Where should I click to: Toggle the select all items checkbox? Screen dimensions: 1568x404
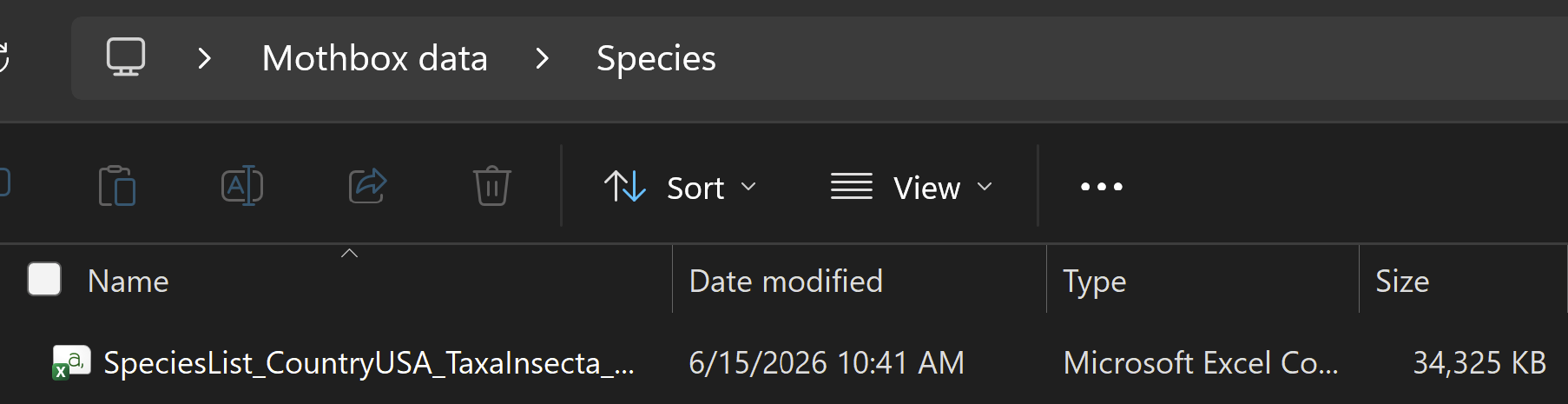coord(44,279)
